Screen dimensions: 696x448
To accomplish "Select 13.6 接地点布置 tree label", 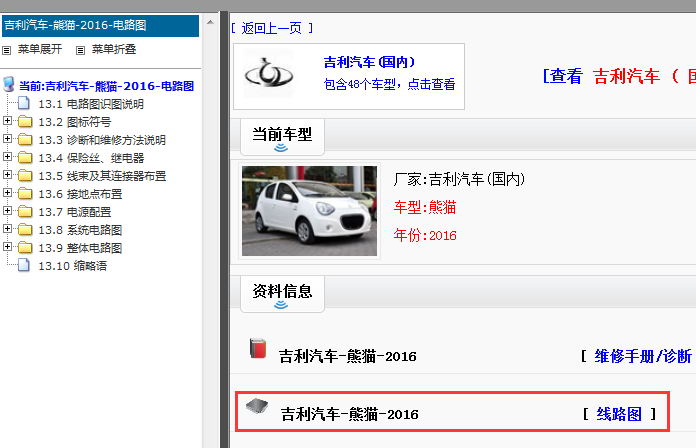I will pyautogui.click(x=80, y=194).
